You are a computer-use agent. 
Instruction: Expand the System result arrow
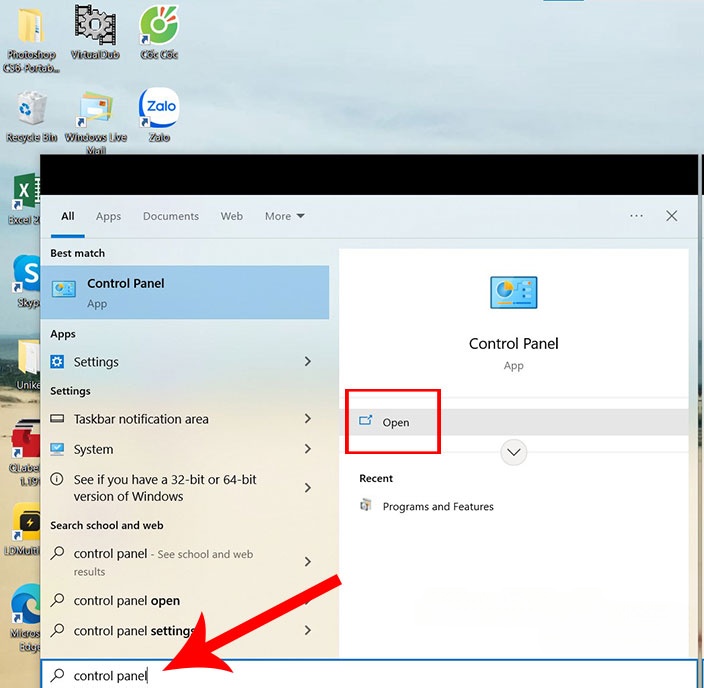(308, 449)
